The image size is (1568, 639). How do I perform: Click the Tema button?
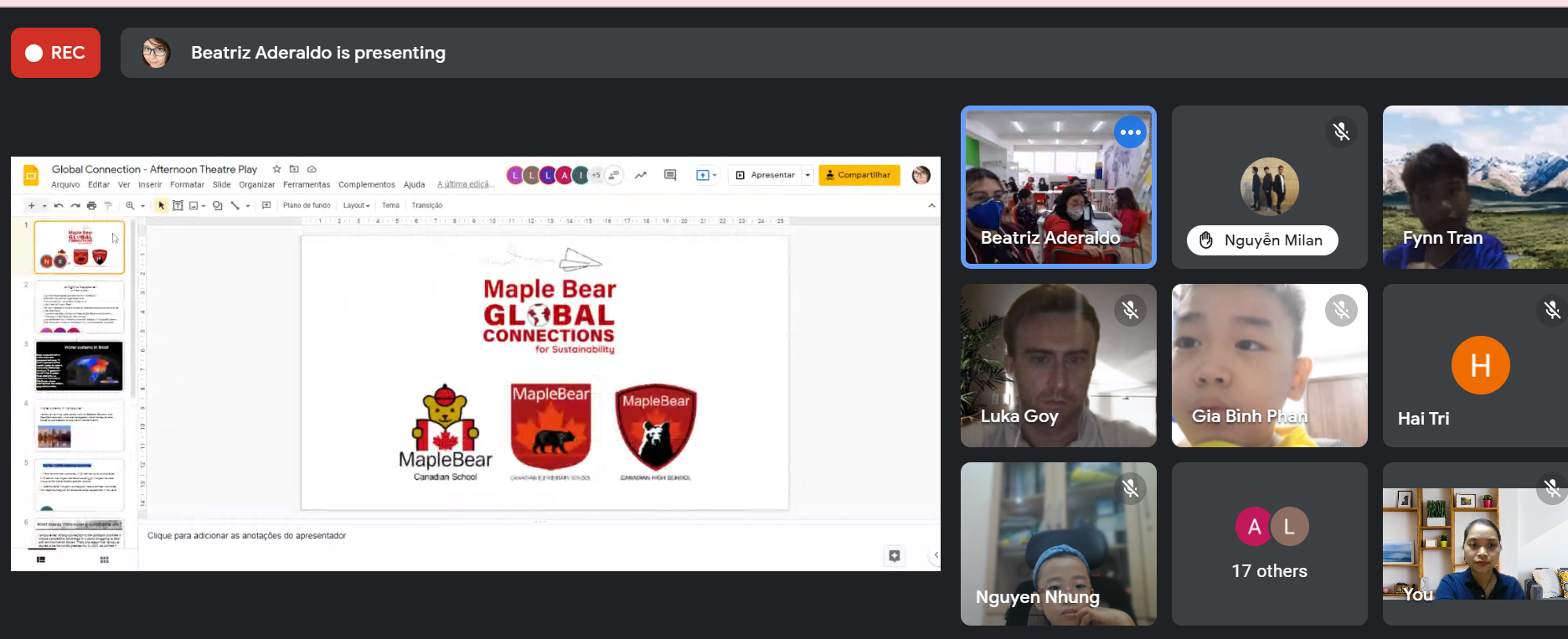pos(391,205)
